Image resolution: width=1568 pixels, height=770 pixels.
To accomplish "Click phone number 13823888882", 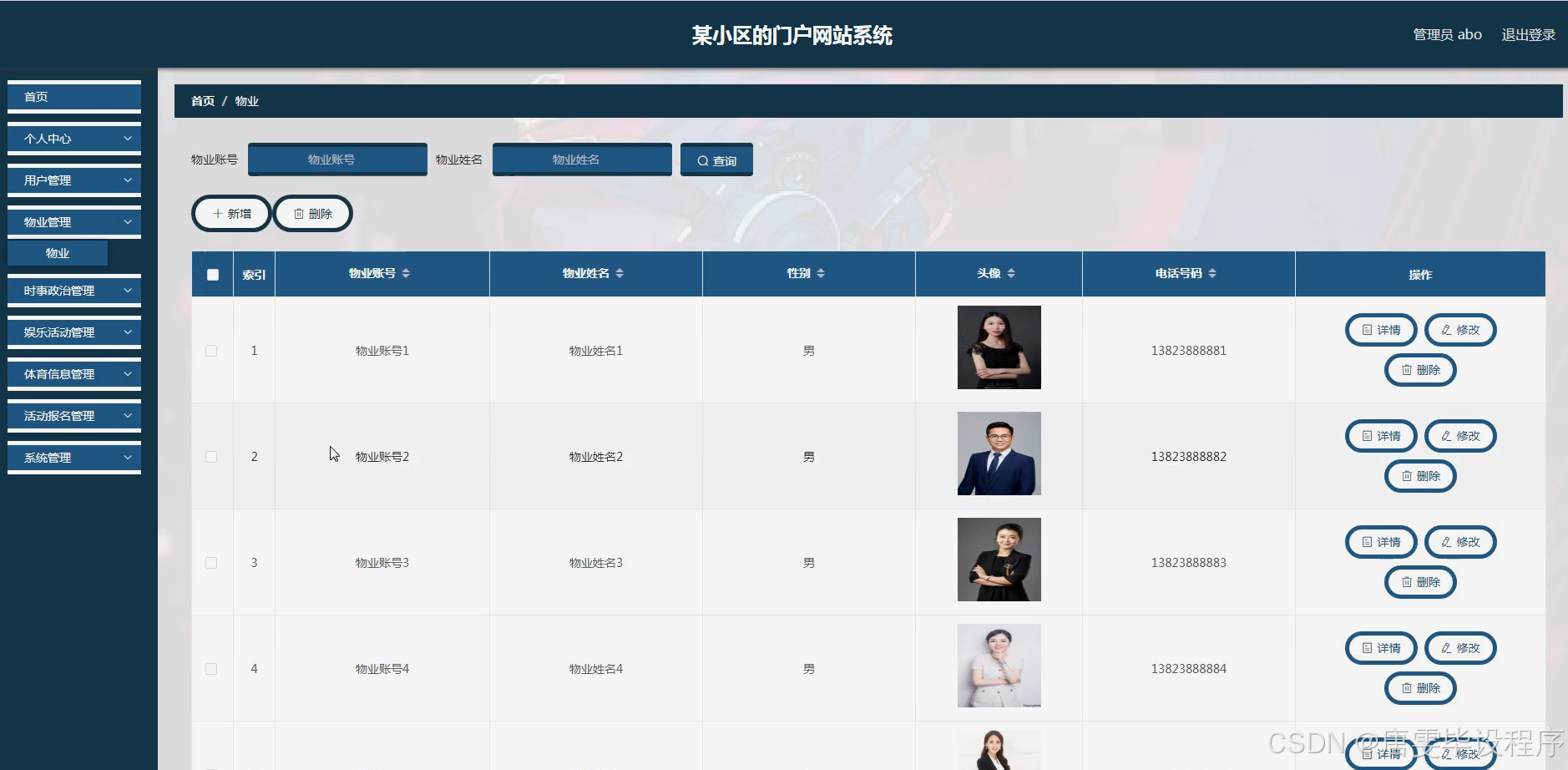I will coord(1188,457).
